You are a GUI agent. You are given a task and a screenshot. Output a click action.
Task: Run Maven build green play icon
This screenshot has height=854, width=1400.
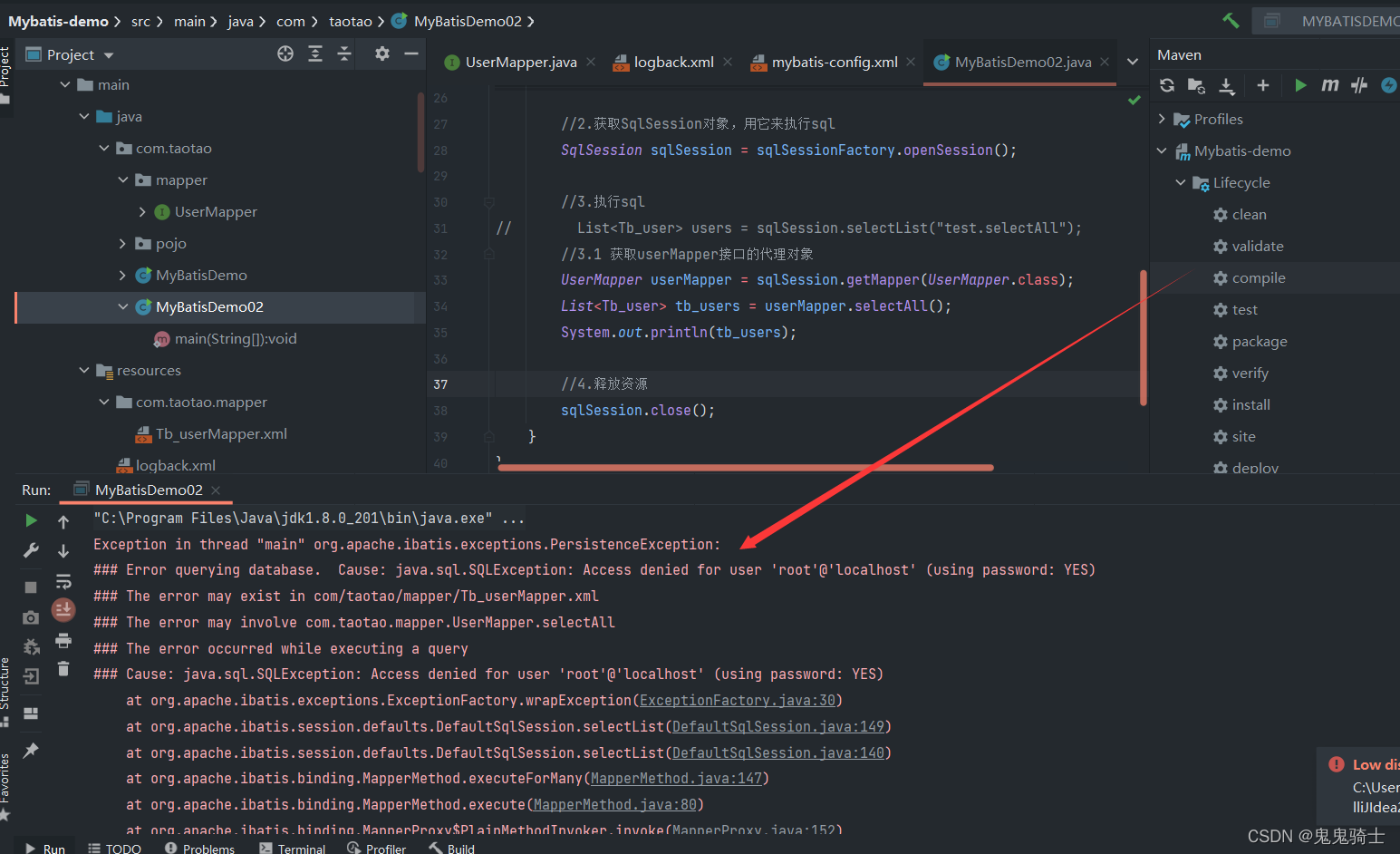click(1300, 85)
